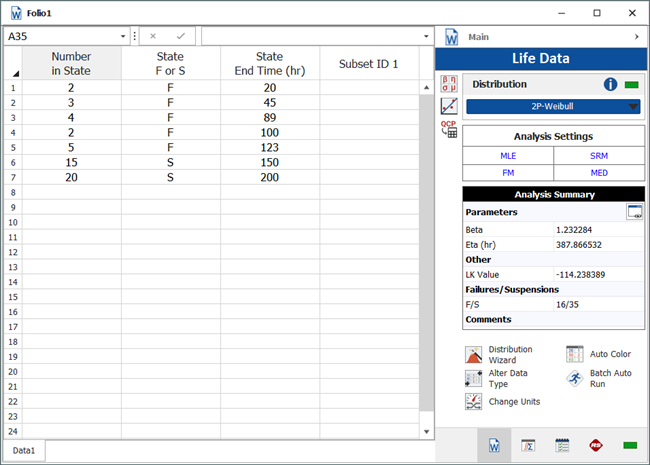Click the green bar at the control panel bottom
This screenshot has width=650, height=465.
(x=630, y=446)
